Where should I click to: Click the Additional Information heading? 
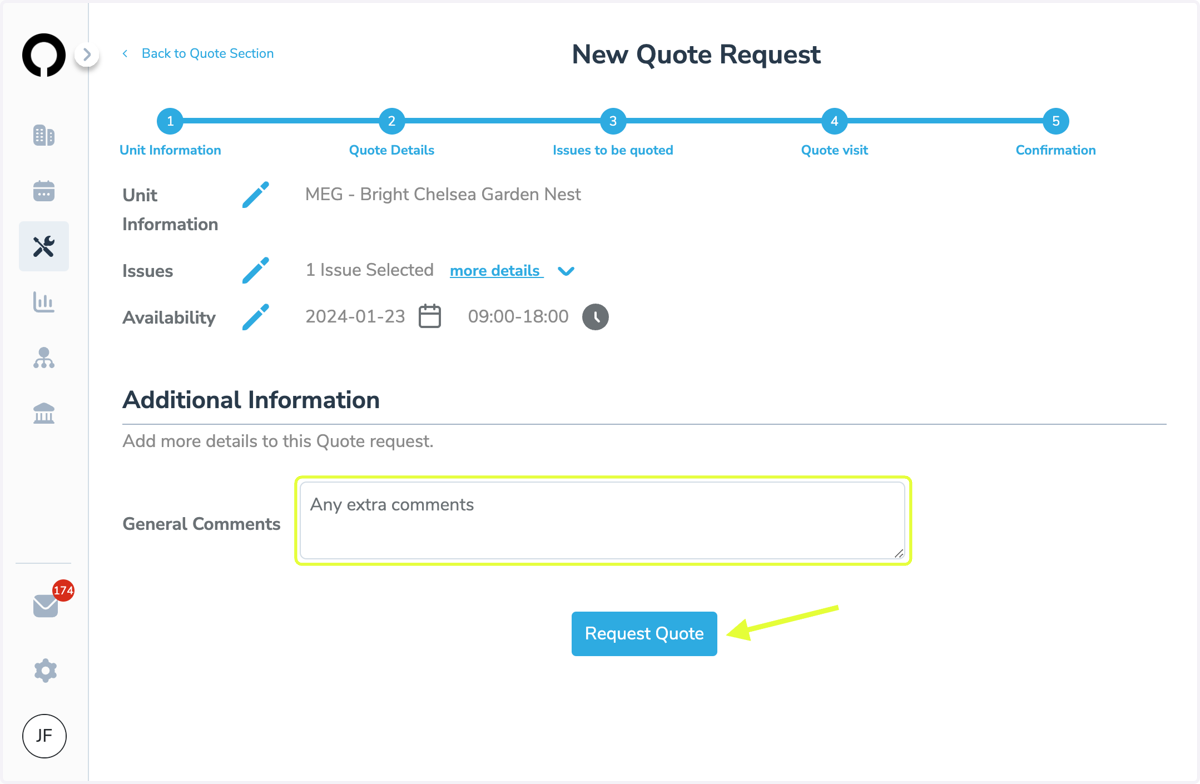click(x=251, y=400)
